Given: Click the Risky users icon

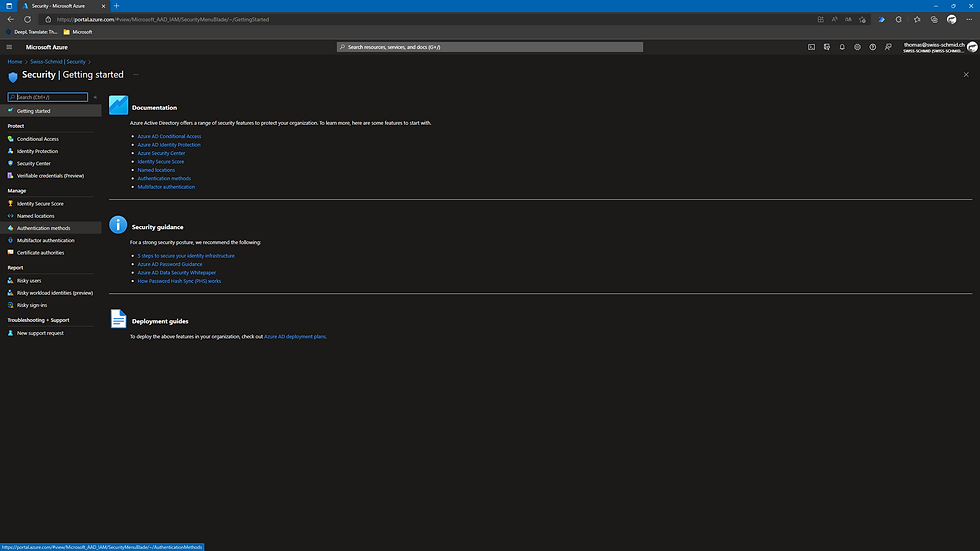Looking at the screenshot, I should pyautogui.click(x=11, y=280).
